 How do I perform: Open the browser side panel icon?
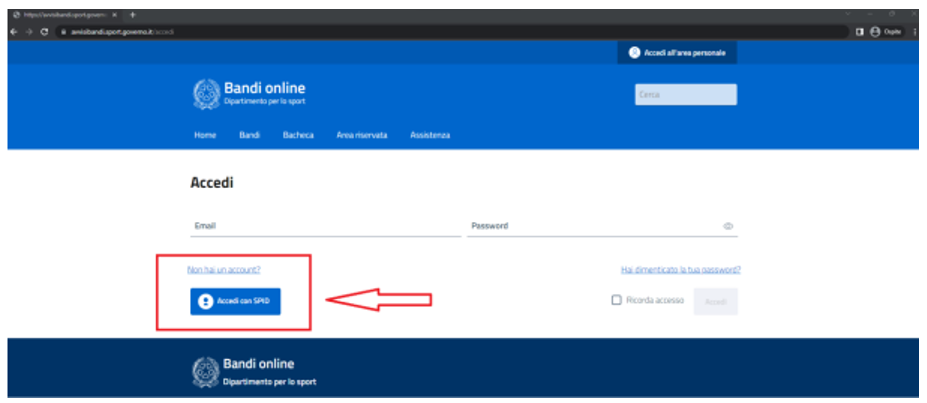860,32
